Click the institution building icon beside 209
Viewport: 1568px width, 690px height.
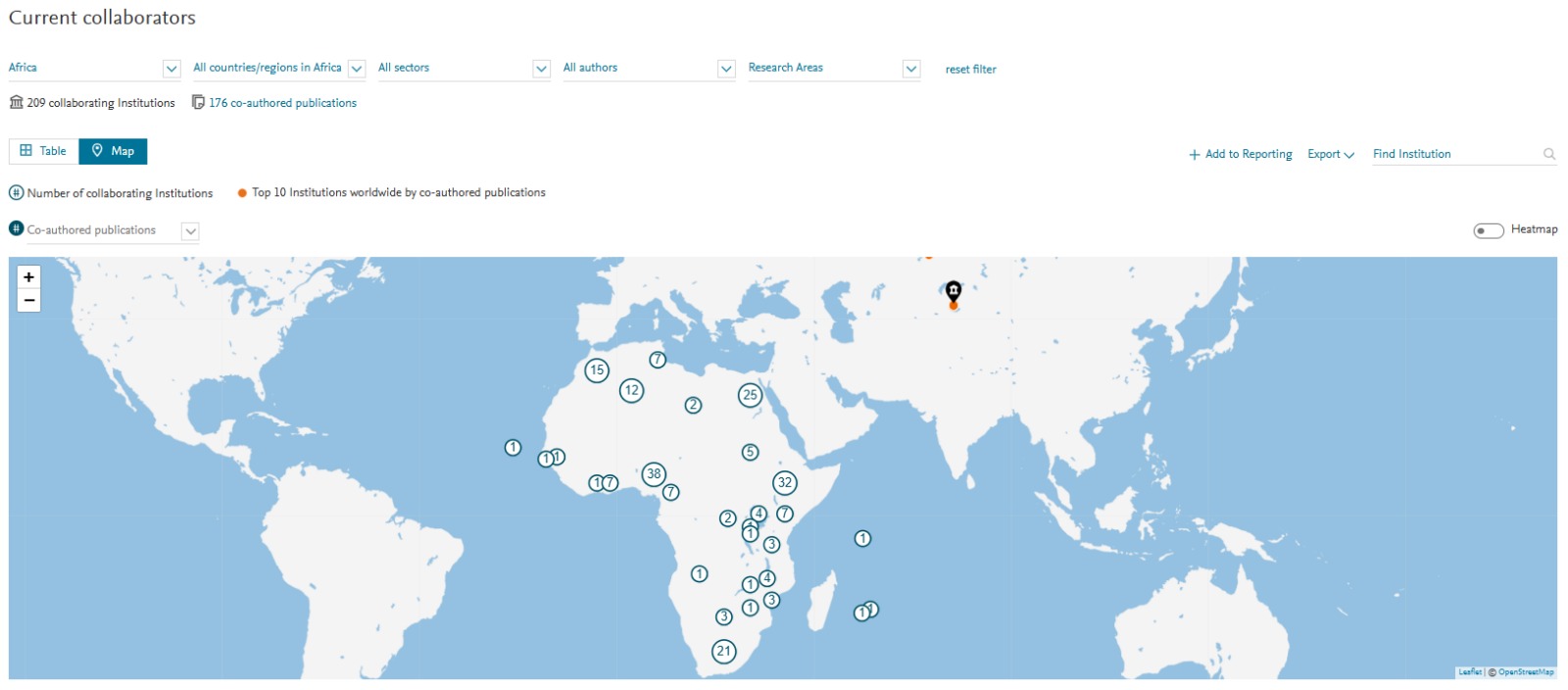click(x=17, y=102)
